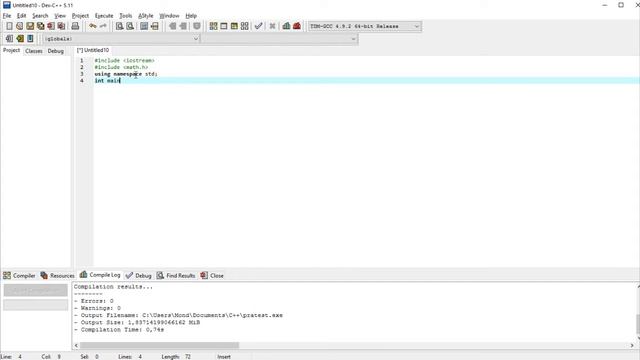Click the compile log scroll-right arrow
This screenshot has width=640, height=360.
632,345
